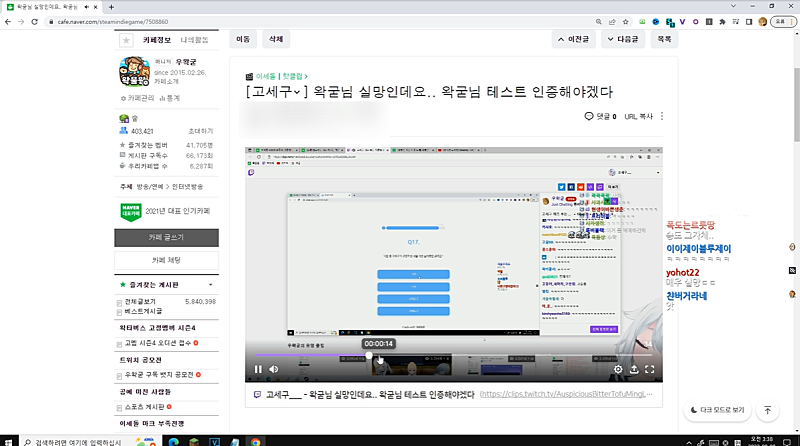Go to the next post (다음글)
The height and width of the screenshot is (446, 800).
[x=621, y=40]
